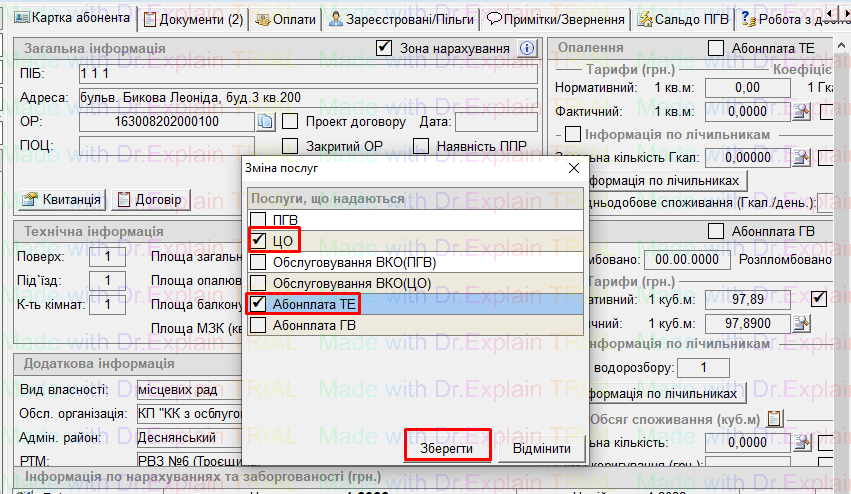Enable the ПГВ service checkbox
851x494 pixels.
pyautogui.click(x=258, y=220)
